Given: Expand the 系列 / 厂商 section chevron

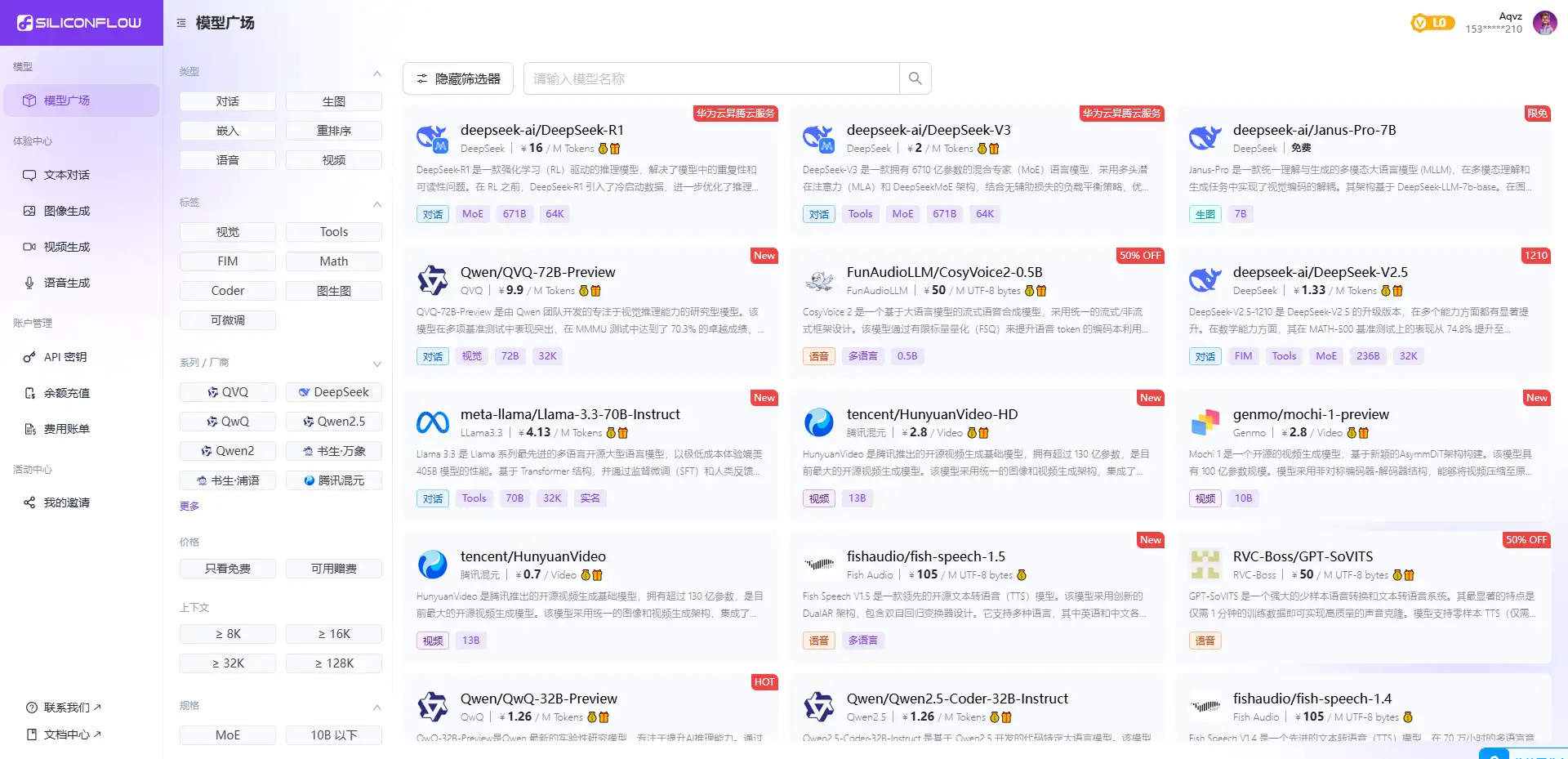Looking at the screenshot, I should pyautogui.click(x=376, y=364).
